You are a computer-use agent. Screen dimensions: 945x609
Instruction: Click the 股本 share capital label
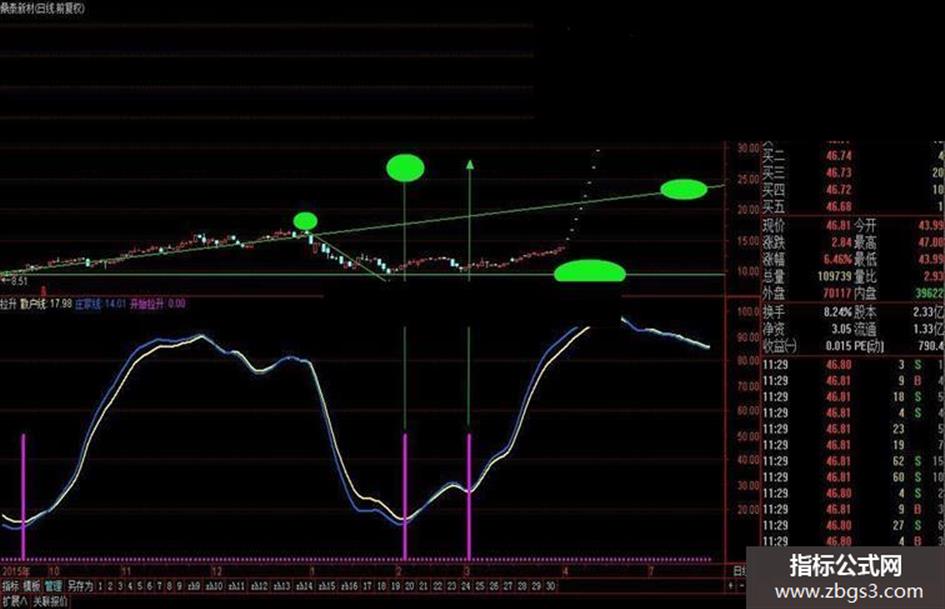tap(865, 312)
